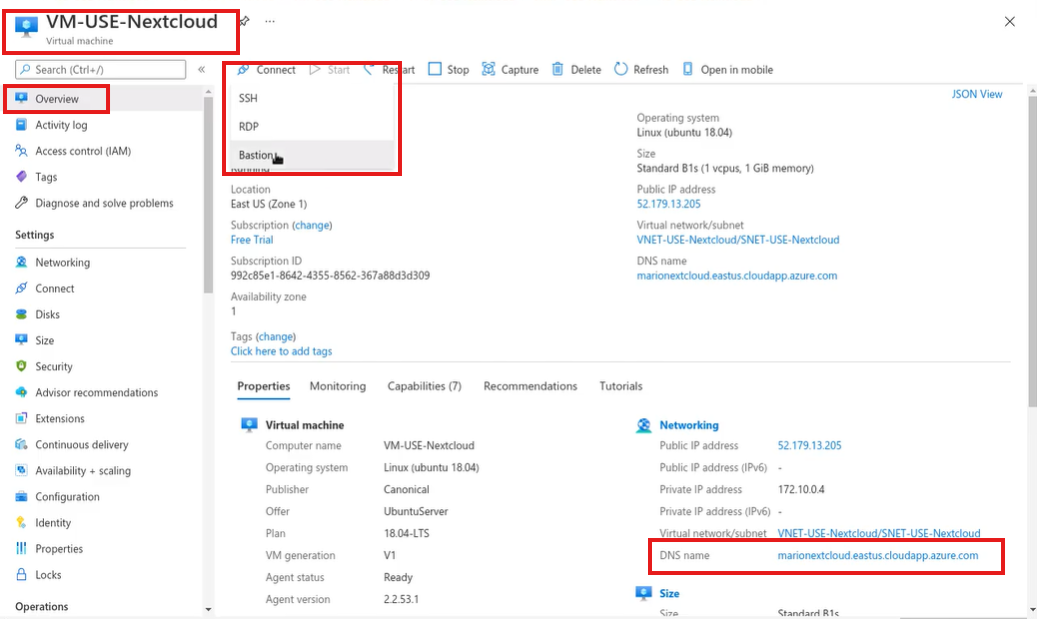Viewport: 1037px width, 619px height.
Task: Click the Disks icon
Action: coord(21,314)
